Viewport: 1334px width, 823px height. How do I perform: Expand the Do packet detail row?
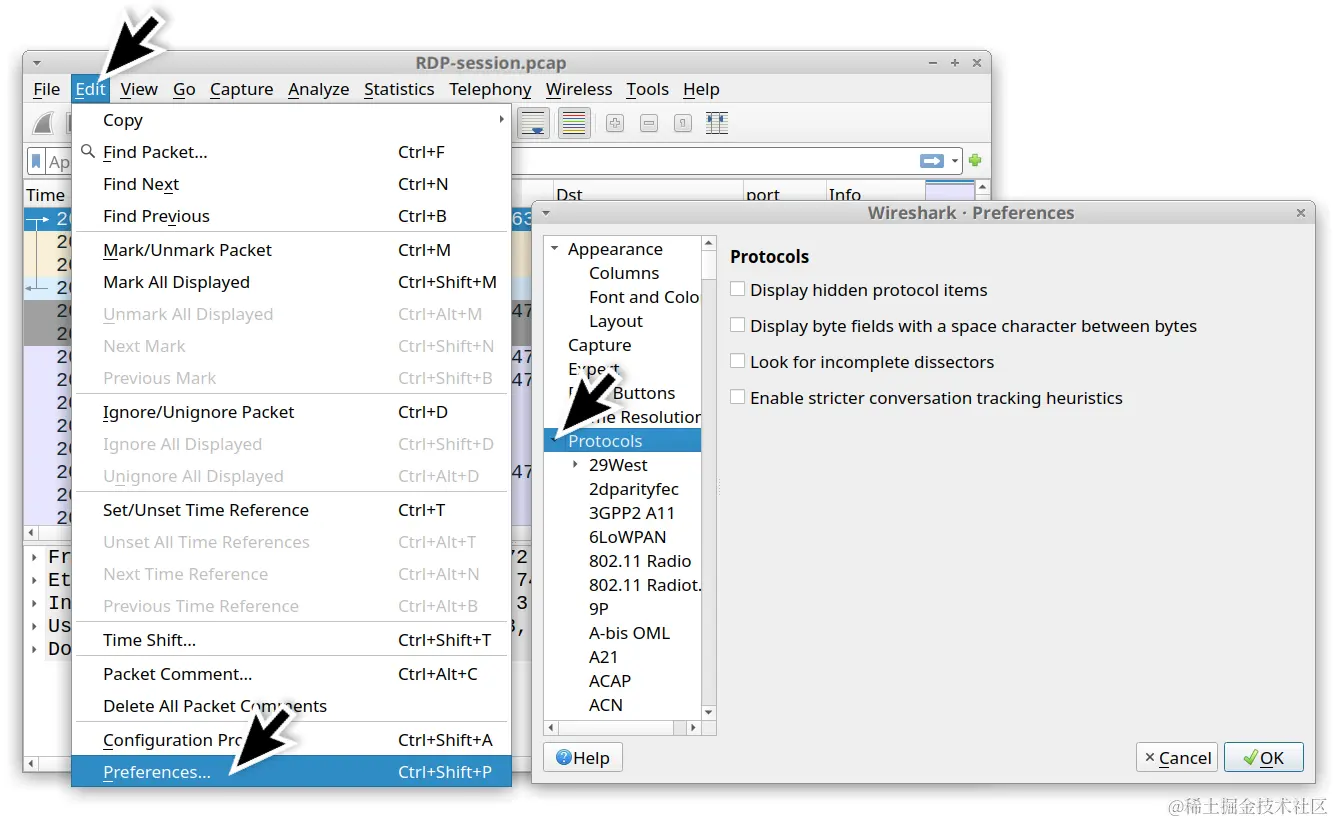(x=35, y=649)
